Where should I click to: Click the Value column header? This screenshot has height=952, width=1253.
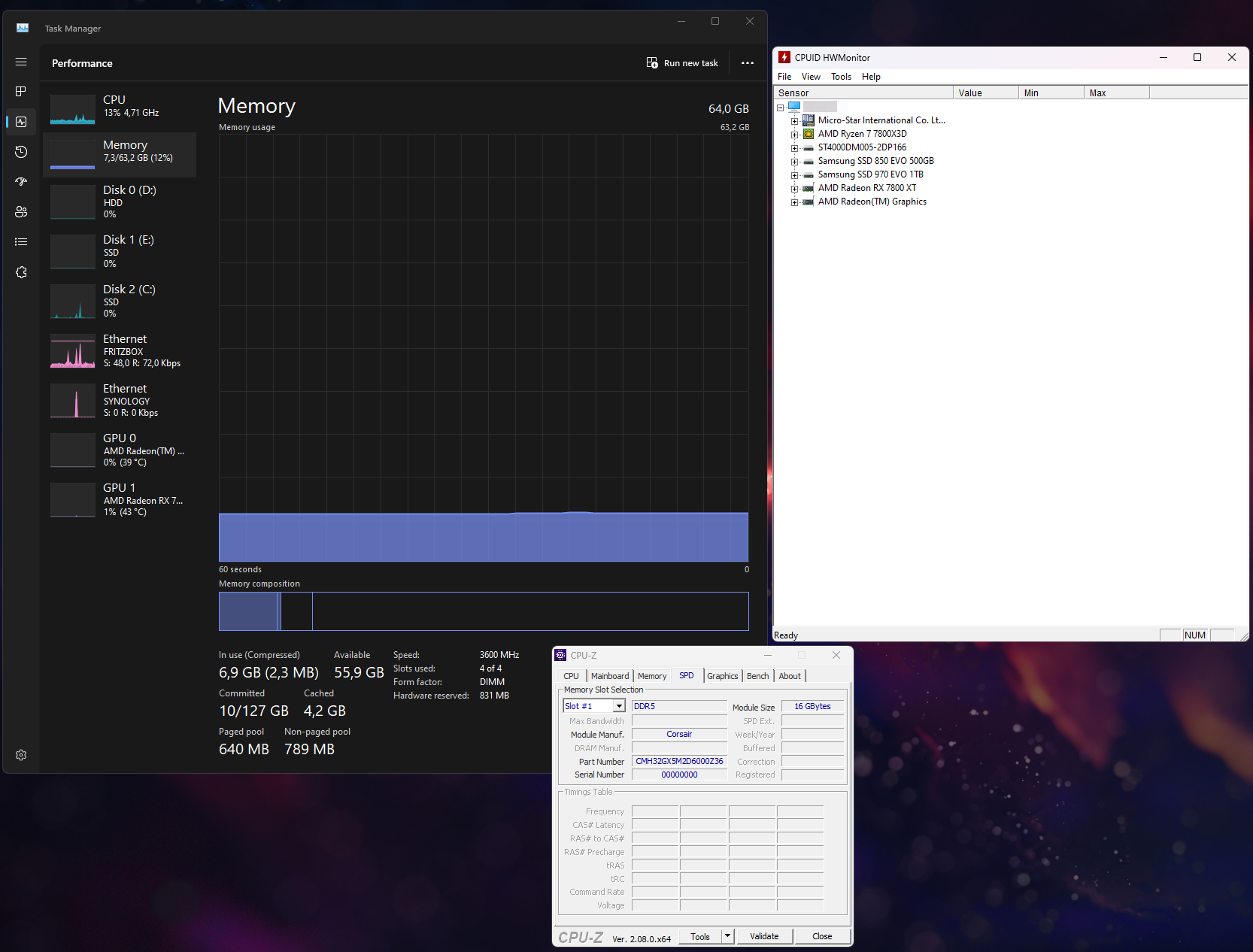(x=986, y=92)
